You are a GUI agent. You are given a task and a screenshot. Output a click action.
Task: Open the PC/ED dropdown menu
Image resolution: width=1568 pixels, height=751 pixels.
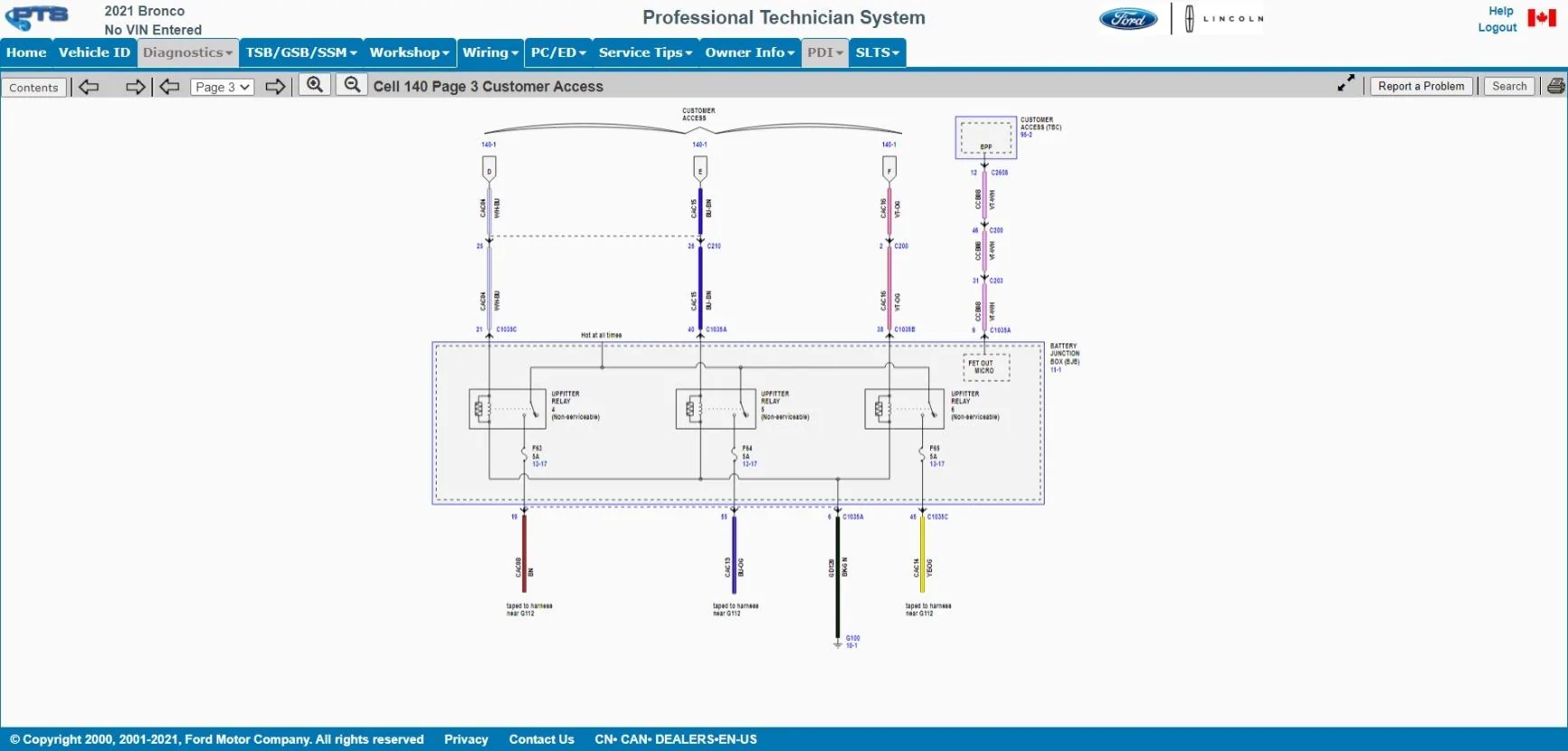click(x=558, y=52)
